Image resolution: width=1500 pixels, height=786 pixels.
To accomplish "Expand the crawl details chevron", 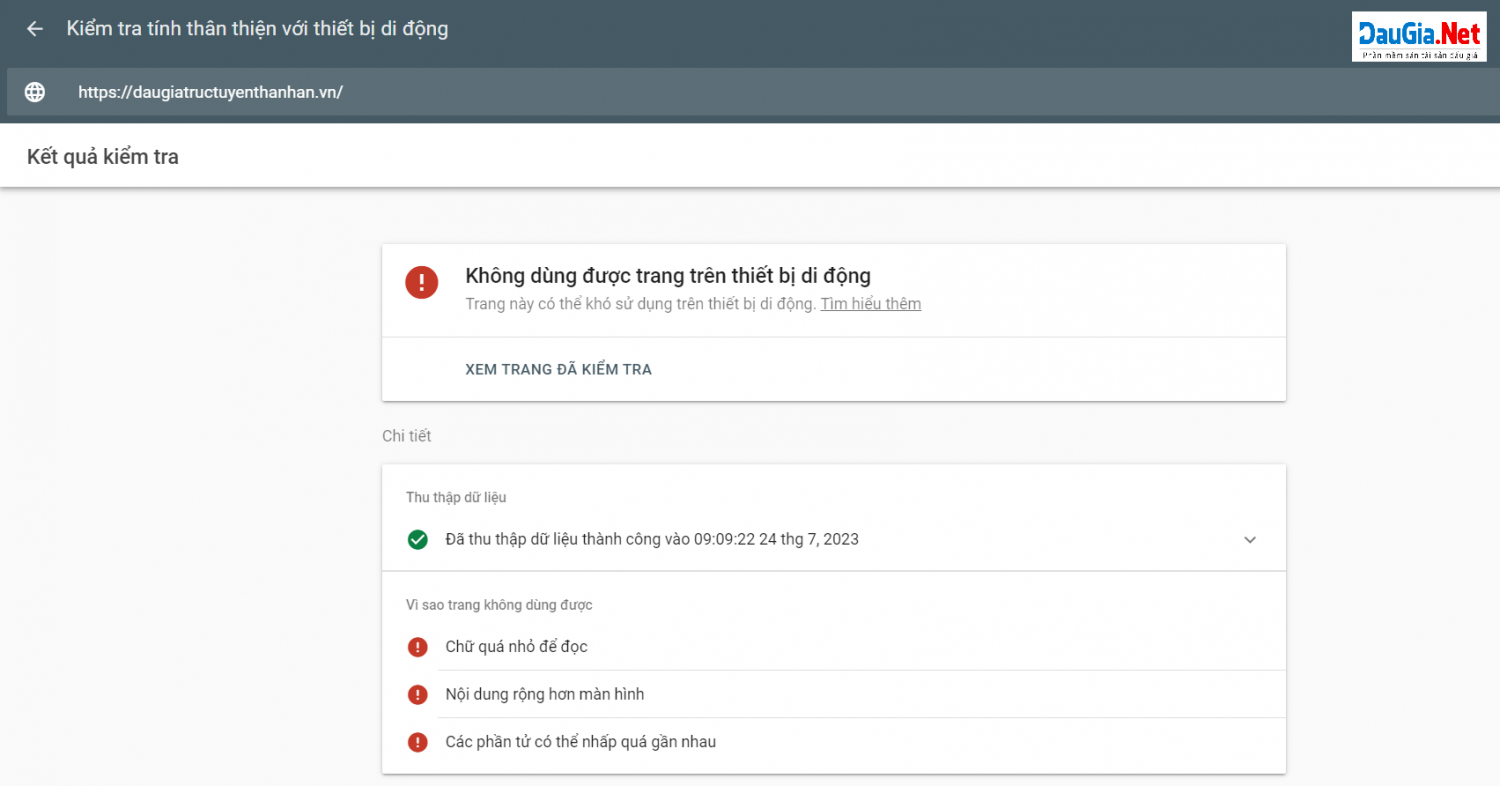I will (x=1249, y=539).
